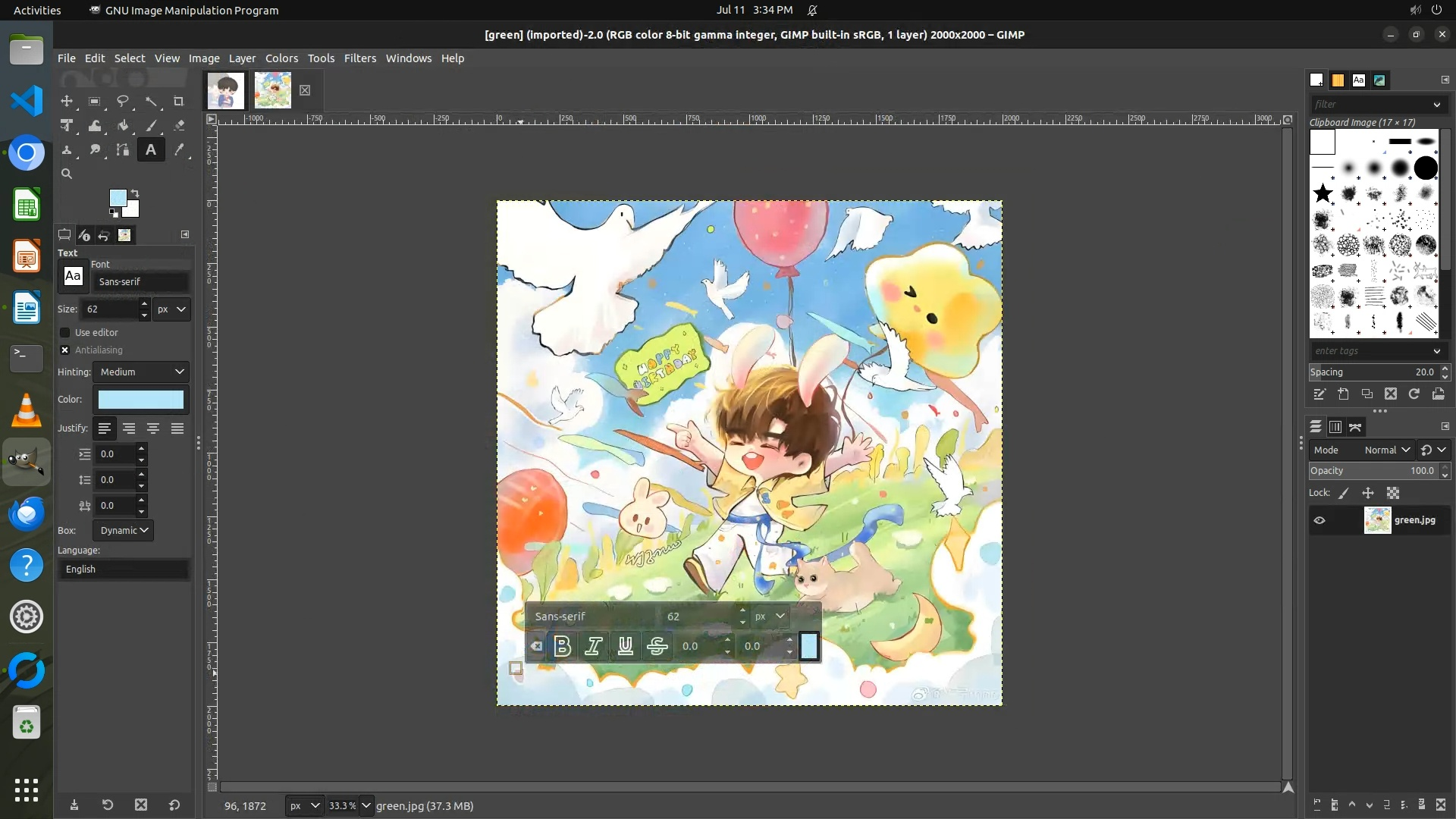Open the Hinting Medium dropdown

[x=141, y=372]
